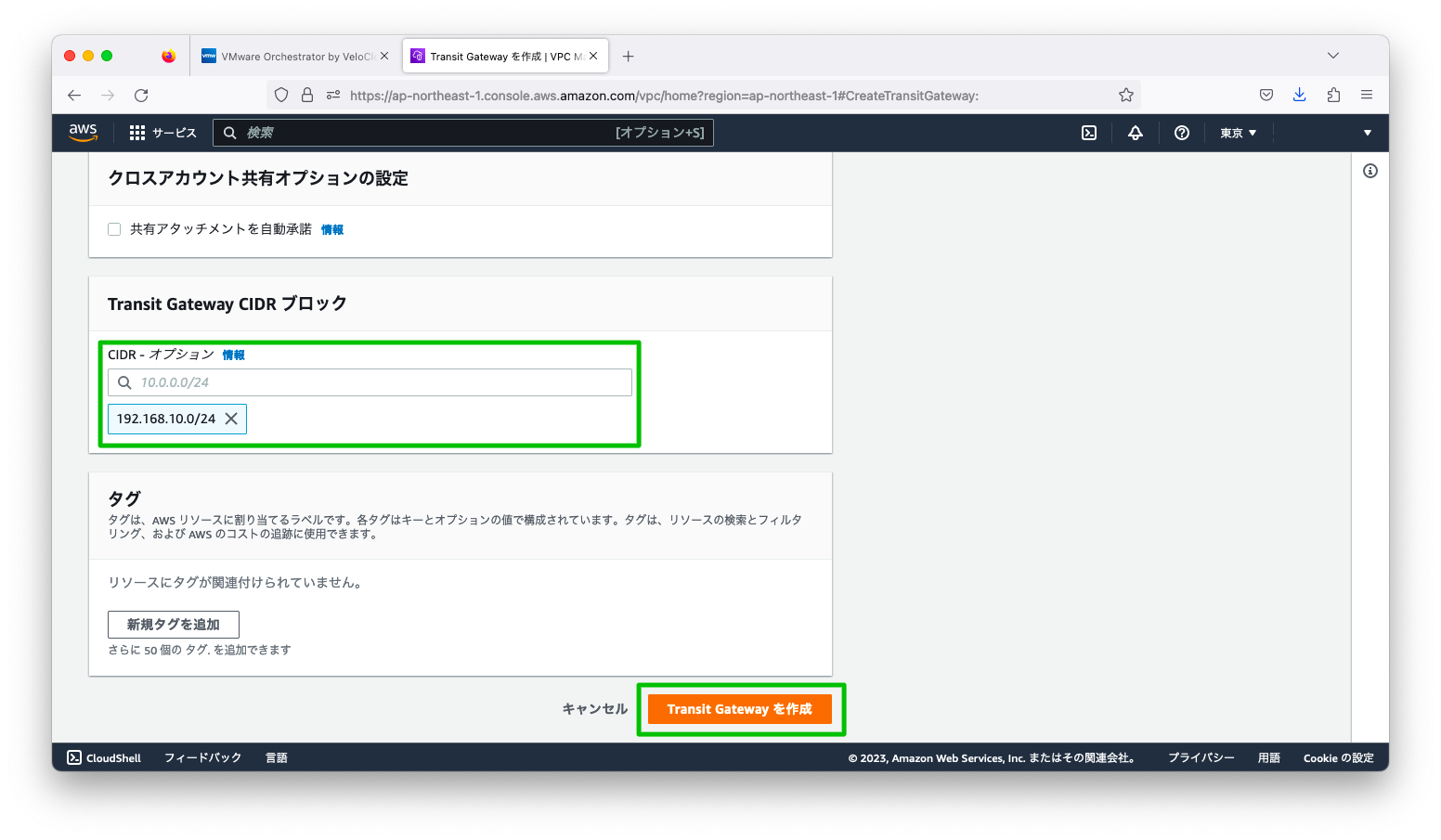Open 用語 footer link

[x=1268, y=757]
